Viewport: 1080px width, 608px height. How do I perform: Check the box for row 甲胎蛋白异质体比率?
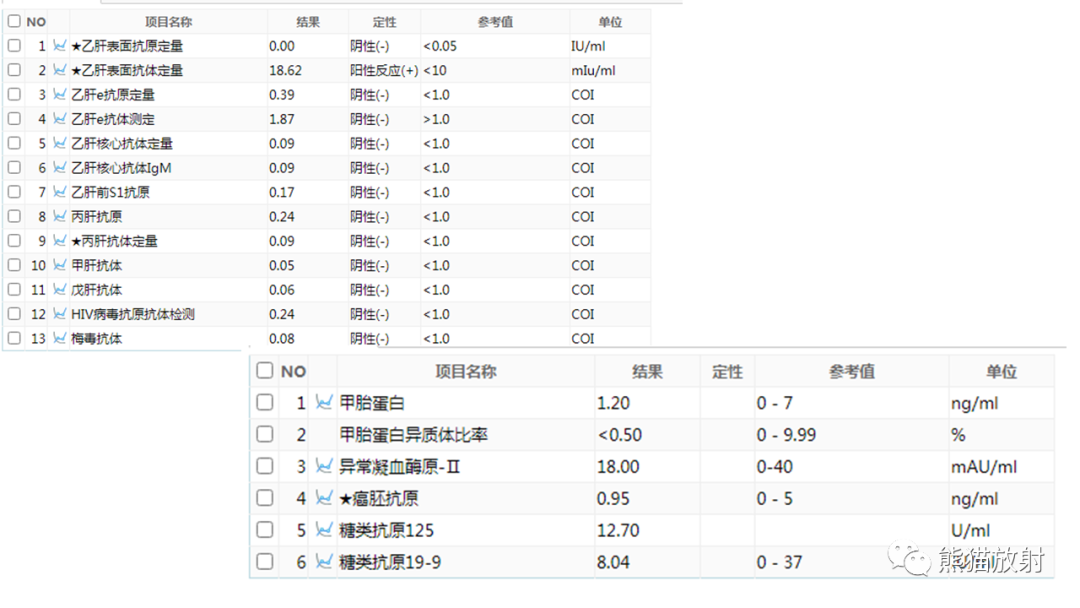pos(264,434)
